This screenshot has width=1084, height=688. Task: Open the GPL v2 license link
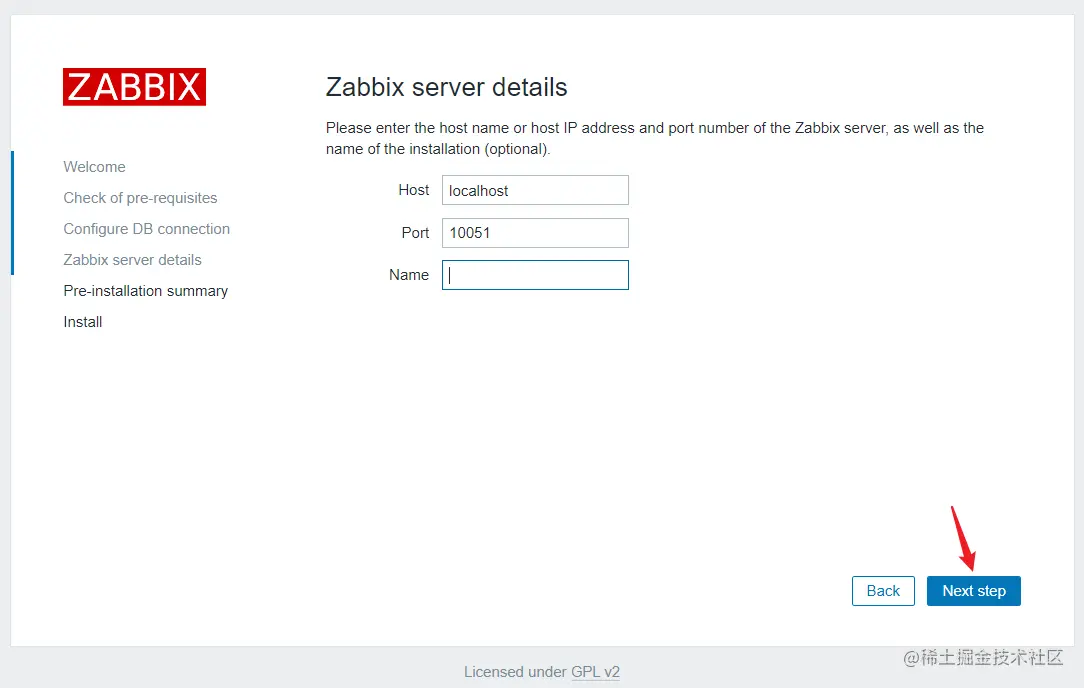(595, 672)
